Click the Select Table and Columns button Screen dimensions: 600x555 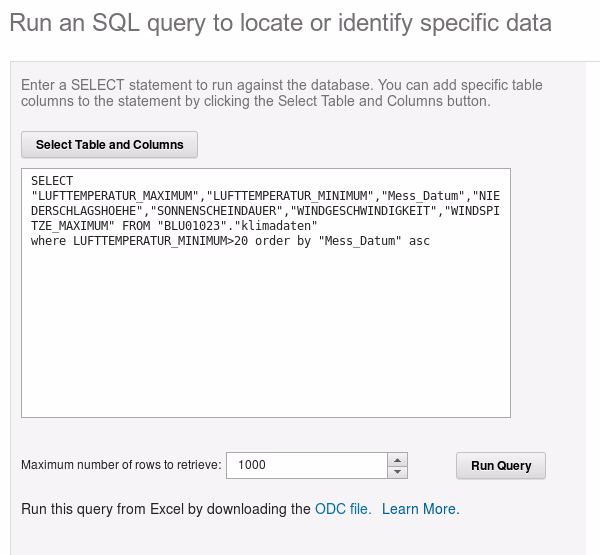point(110,145)
